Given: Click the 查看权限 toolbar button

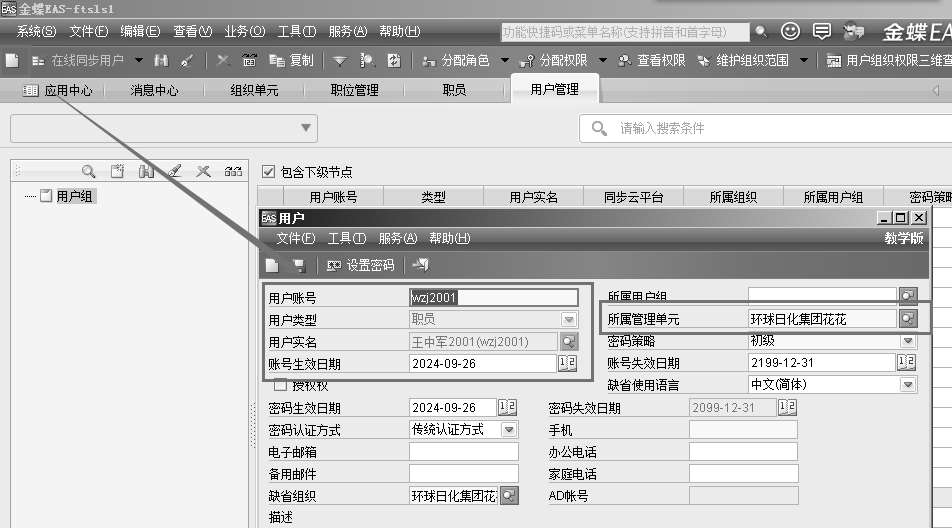Looking at the screenshot, I should (652, 61).
